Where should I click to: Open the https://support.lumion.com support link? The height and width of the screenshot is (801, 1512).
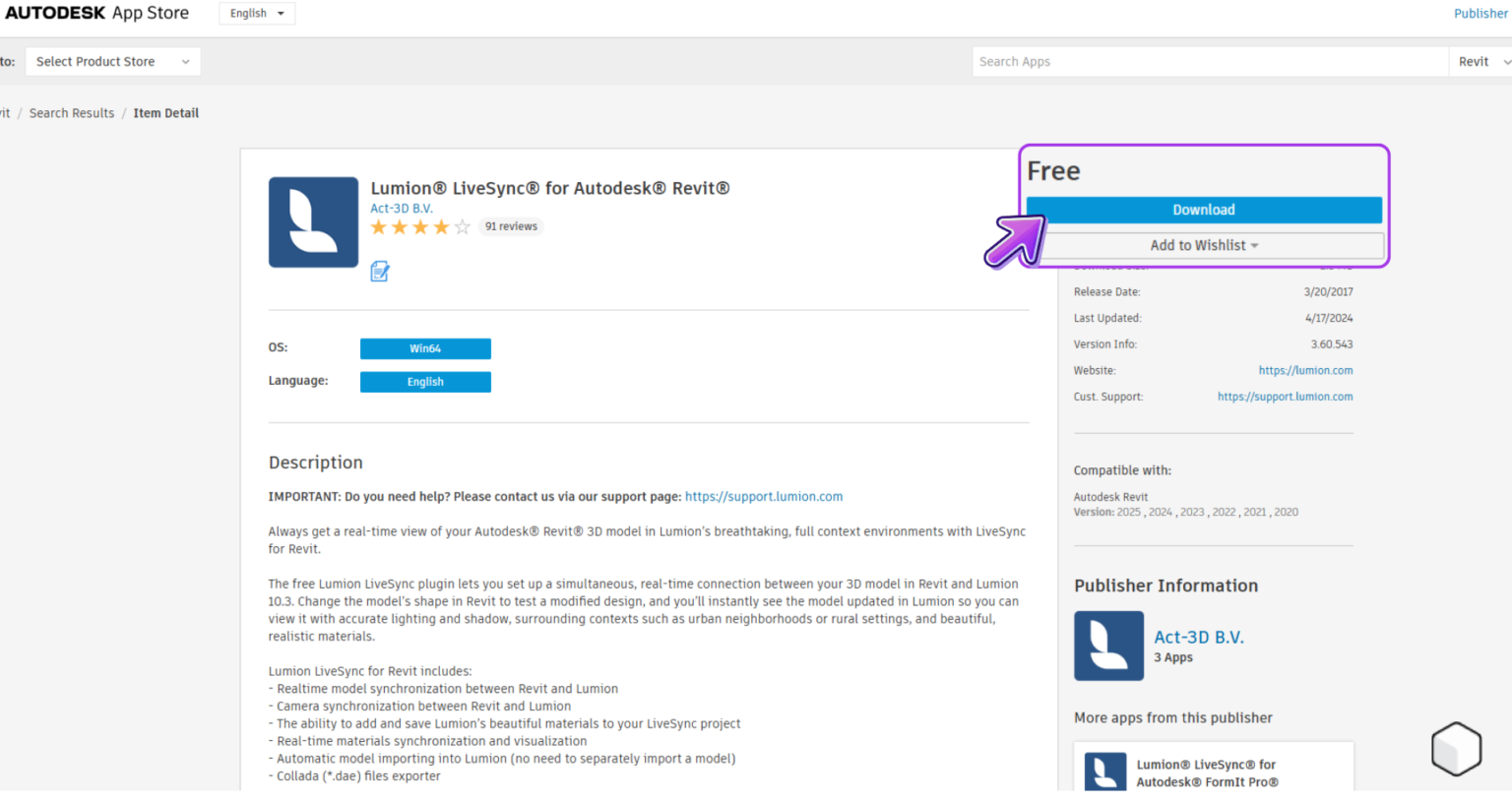pos(763,496)
